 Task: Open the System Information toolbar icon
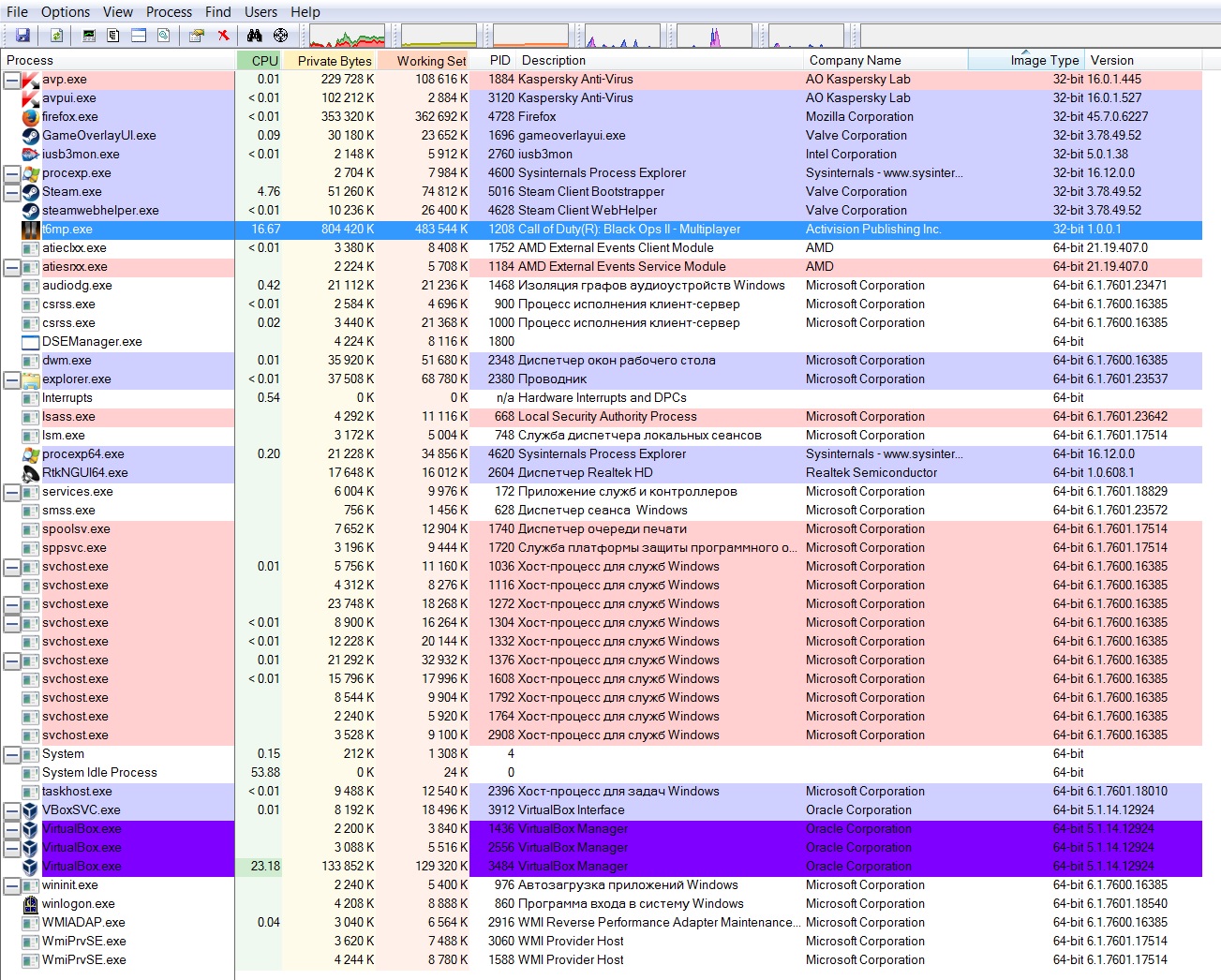point(89,36)
